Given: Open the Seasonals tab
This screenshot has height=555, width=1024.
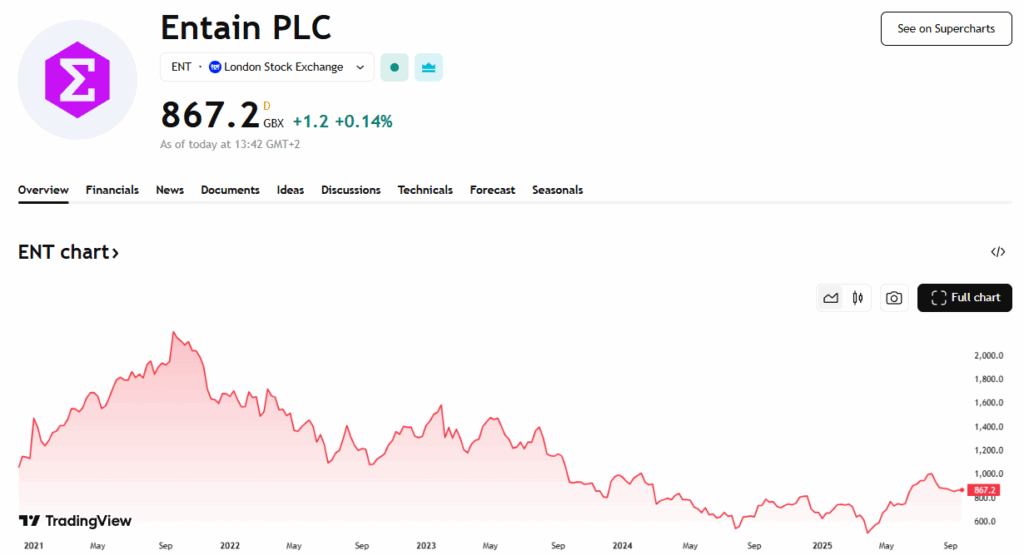Looking at the screenshot, I should tap(557, 190).
